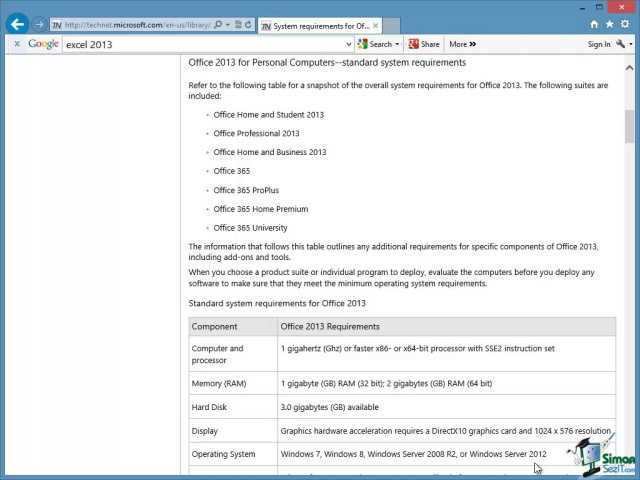Click the list item Office 365 University

click(250, 228)
